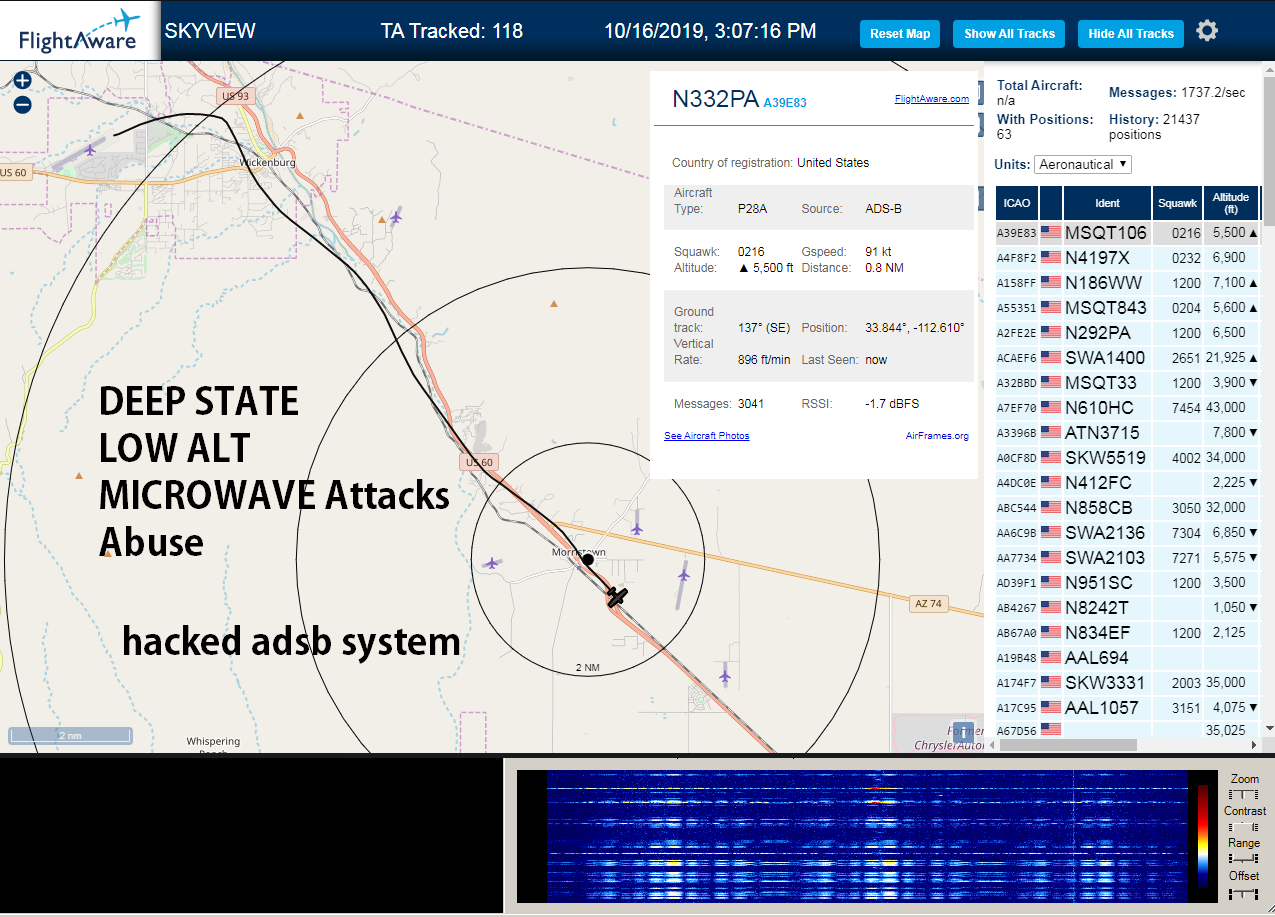1275x917 pixels.
Task: Select the black selected aircraft icon on the map
Action: pos(617,597)
